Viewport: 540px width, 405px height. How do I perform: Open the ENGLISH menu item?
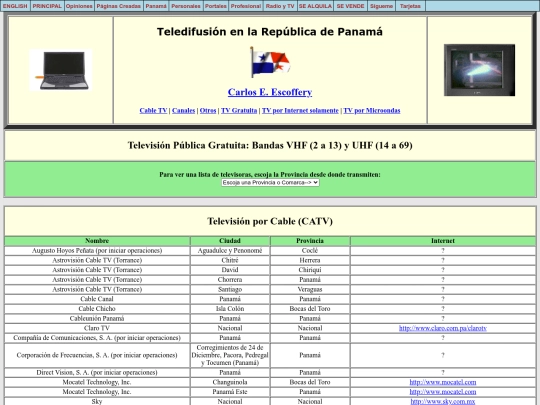[15, 6]
